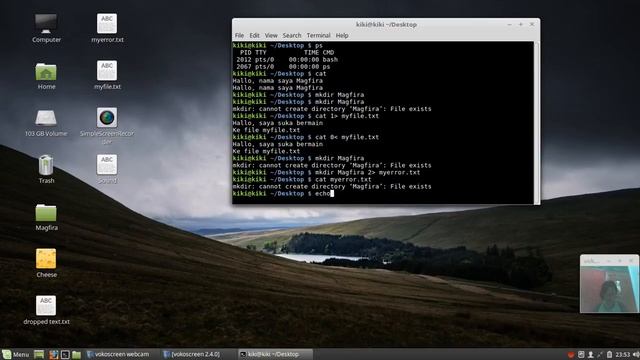Close the terminal window
The image size is (640, 360).
(x=532, y=24)
